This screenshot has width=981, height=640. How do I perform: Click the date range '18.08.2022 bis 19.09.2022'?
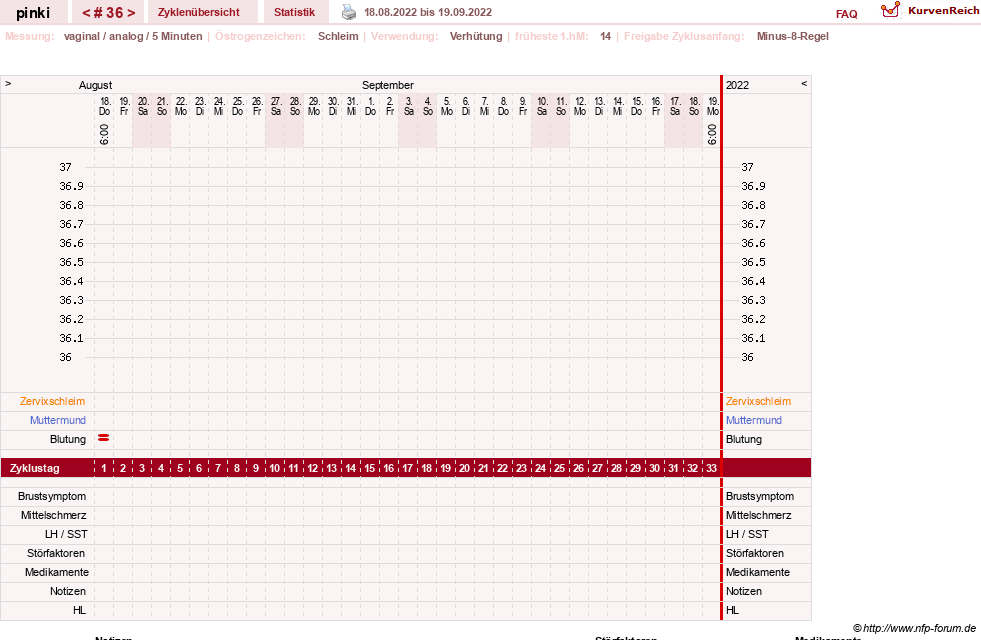pyautogui.click(x=428, y=12)
